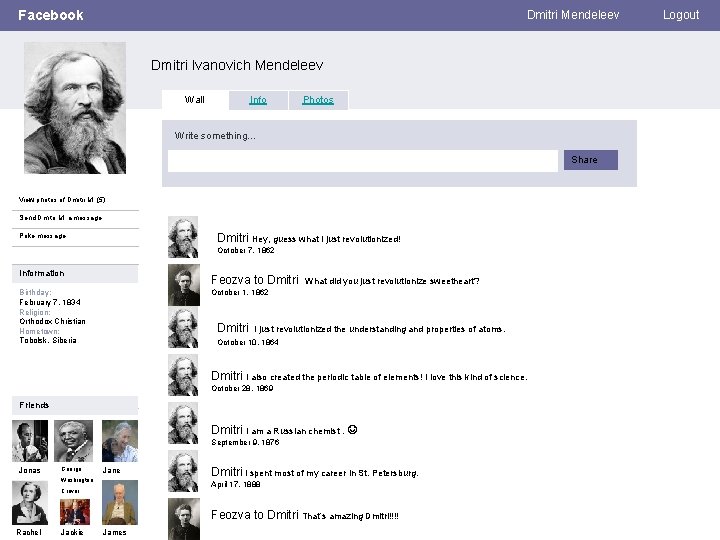Click Feozva's avatar beside 'sweetheart' post
720x540 pixels.
[x=184, y=285]
